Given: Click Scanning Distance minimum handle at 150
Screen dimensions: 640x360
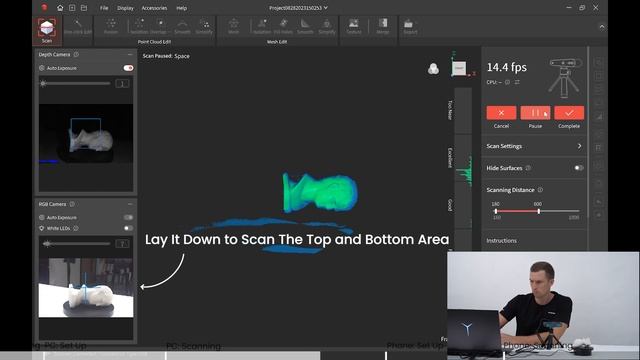Looking at the screenshot, I should coord(496,211).
